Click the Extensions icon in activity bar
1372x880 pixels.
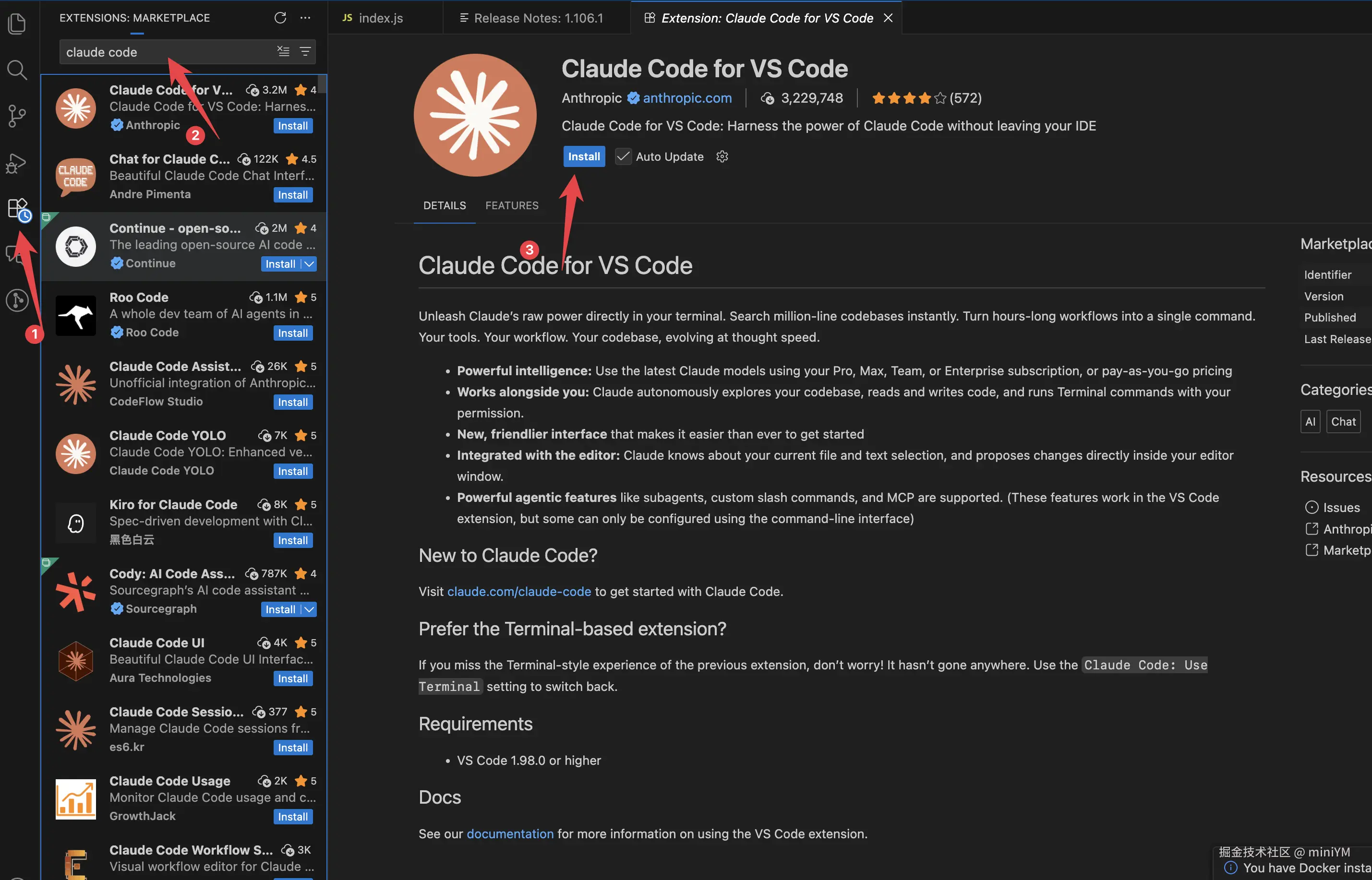(18, 209)
